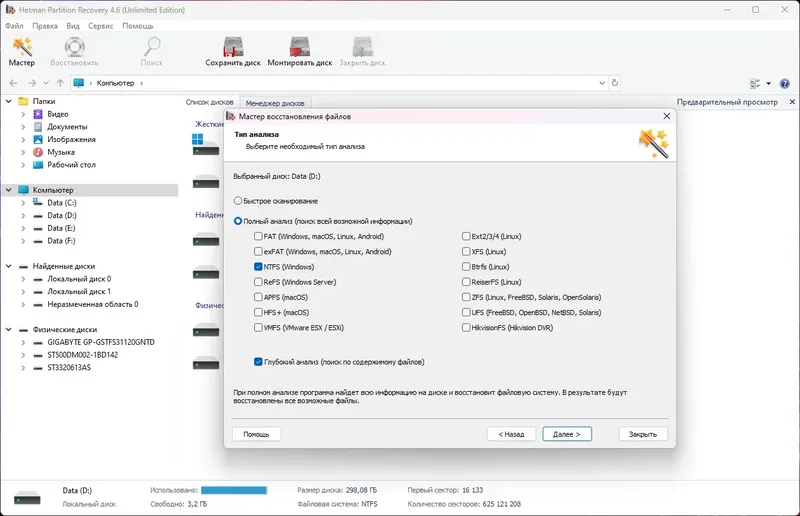The image size is (800, 516).
Task: Uncheck the NTFS (Windows) checkbox
Action: pos(258,266)
